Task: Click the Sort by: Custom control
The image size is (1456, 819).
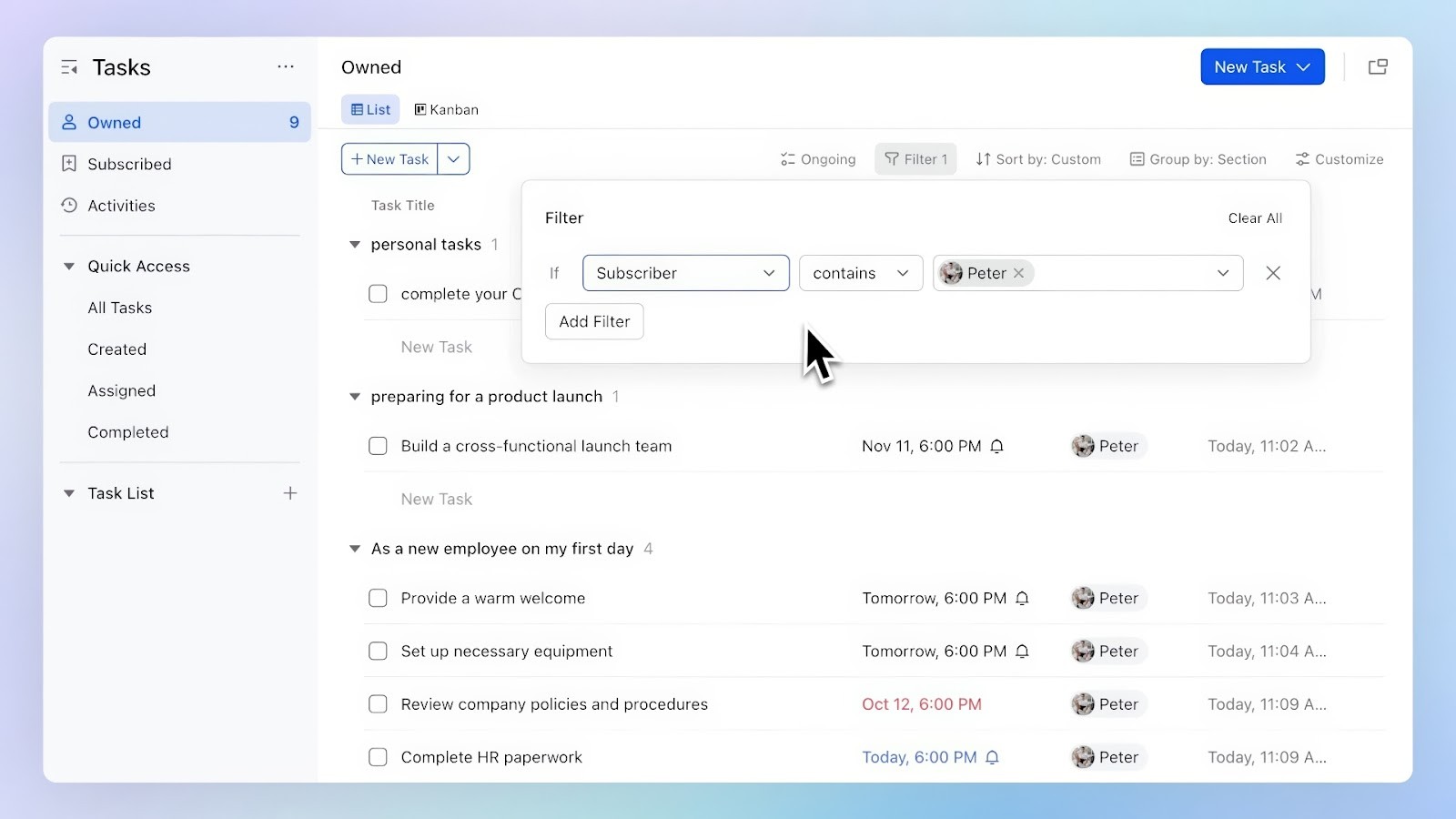Action: point(1037,158)
